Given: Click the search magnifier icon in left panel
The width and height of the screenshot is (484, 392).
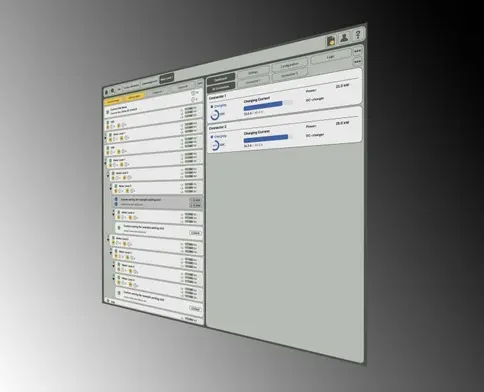Looking at the screenshot, I should [112, 91].
